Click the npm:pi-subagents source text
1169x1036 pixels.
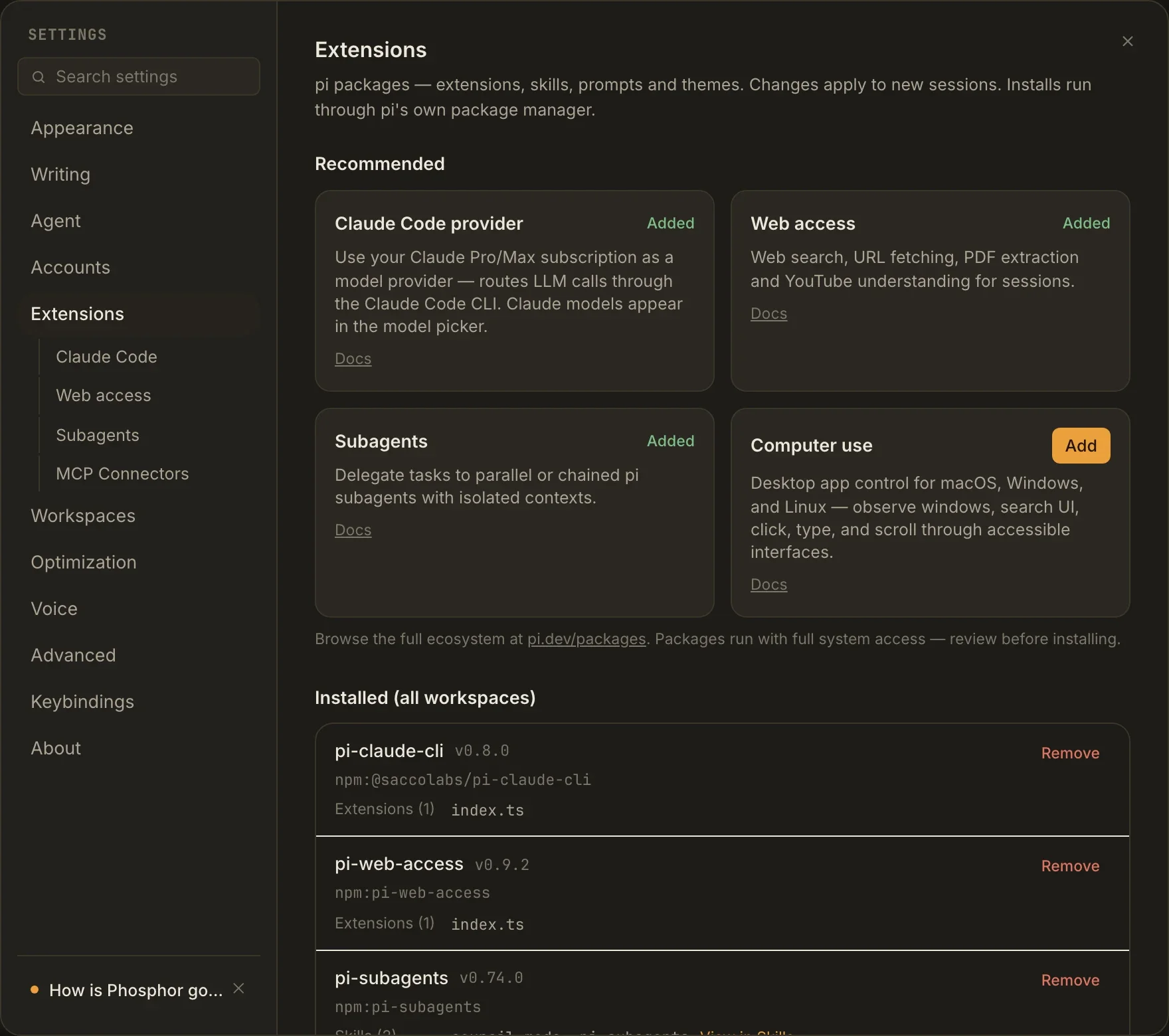[408, 1007]
